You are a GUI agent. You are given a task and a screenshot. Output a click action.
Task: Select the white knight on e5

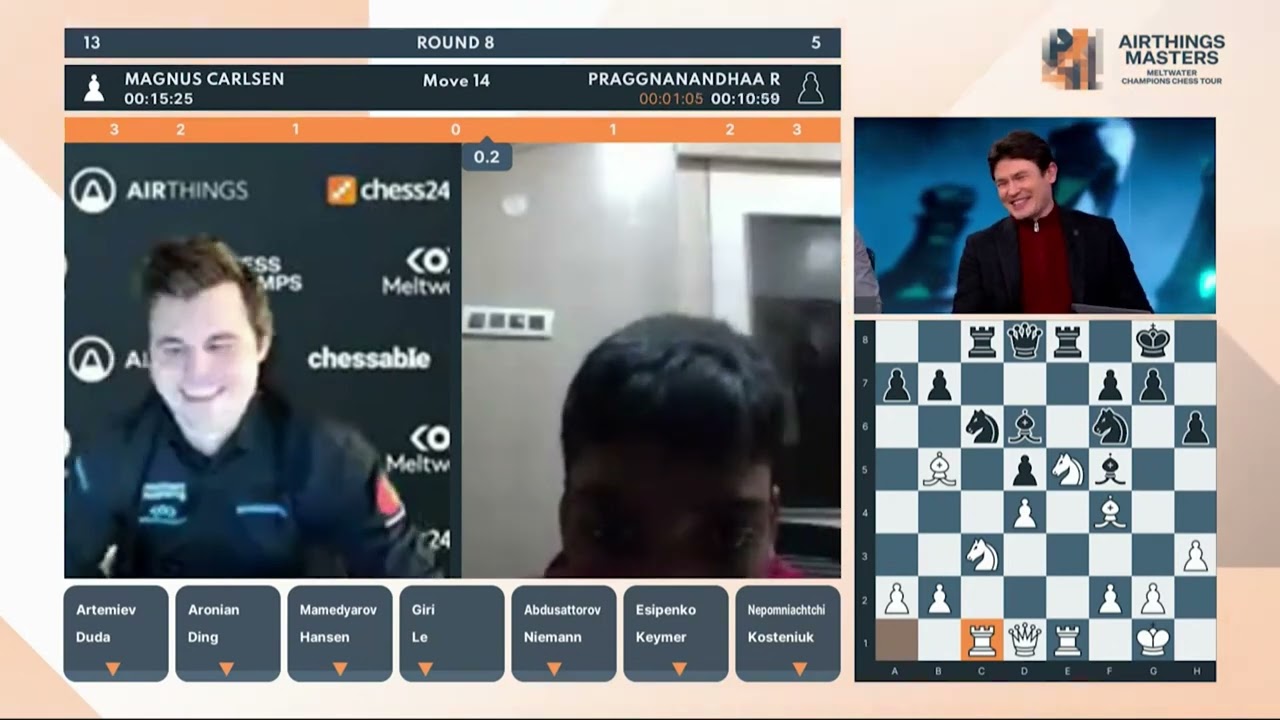[x=1067, y=469]
